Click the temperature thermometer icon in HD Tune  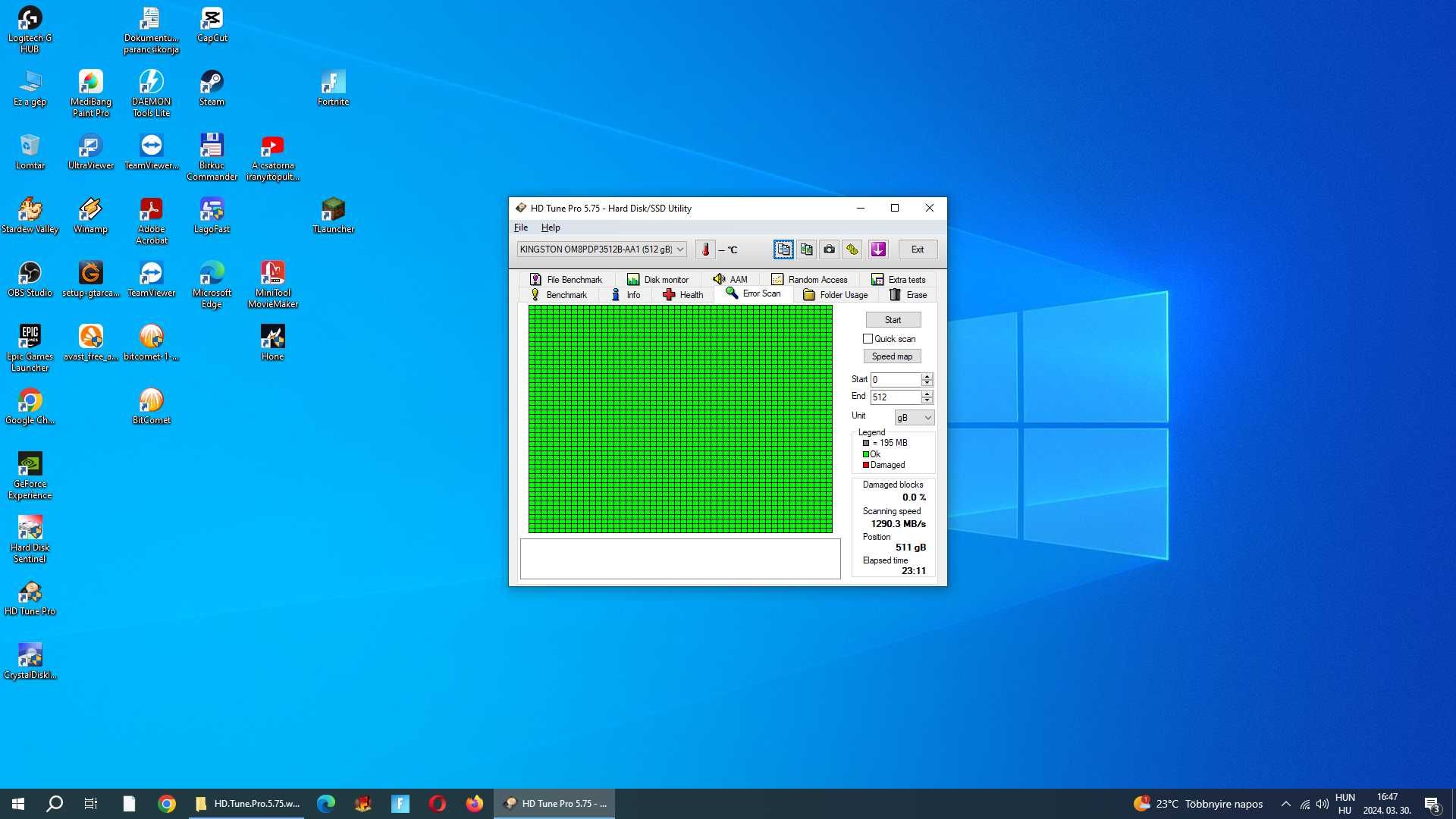pos(705,249)
